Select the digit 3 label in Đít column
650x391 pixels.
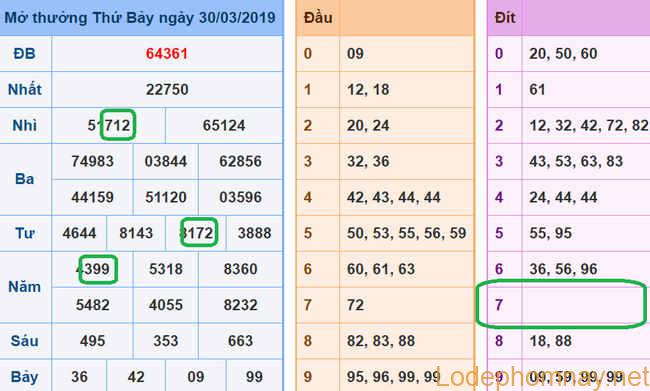tap(499, 161)
